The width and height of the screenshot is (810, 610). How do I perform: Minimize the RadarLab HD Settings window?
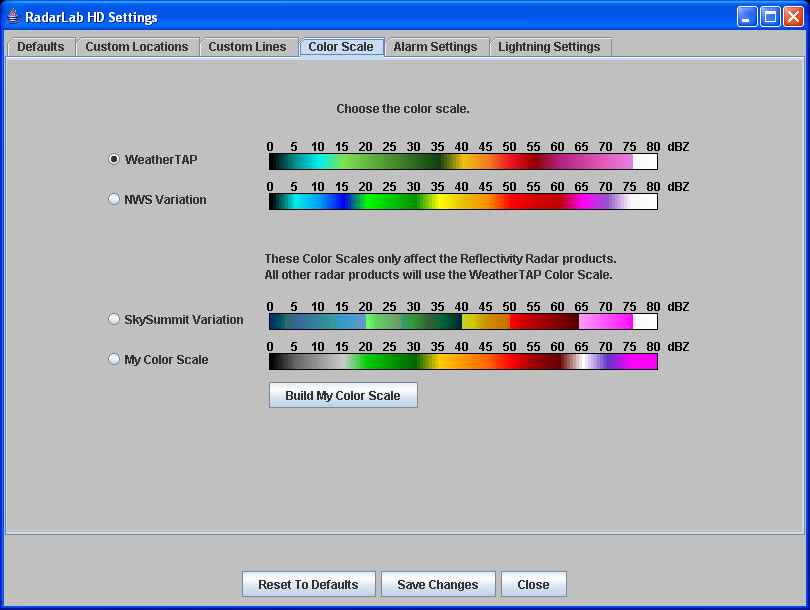point(746,17)
